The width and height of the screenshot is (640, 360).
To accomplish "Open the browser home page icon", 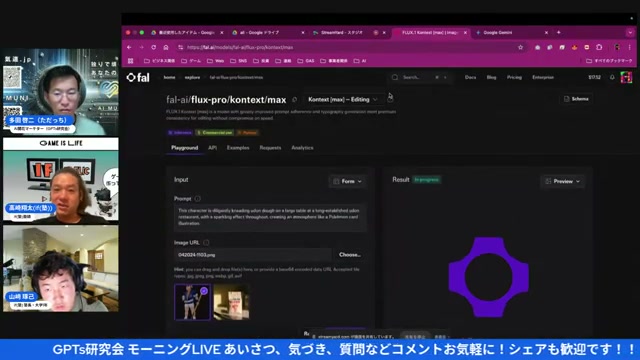I will tap(166, 47).
